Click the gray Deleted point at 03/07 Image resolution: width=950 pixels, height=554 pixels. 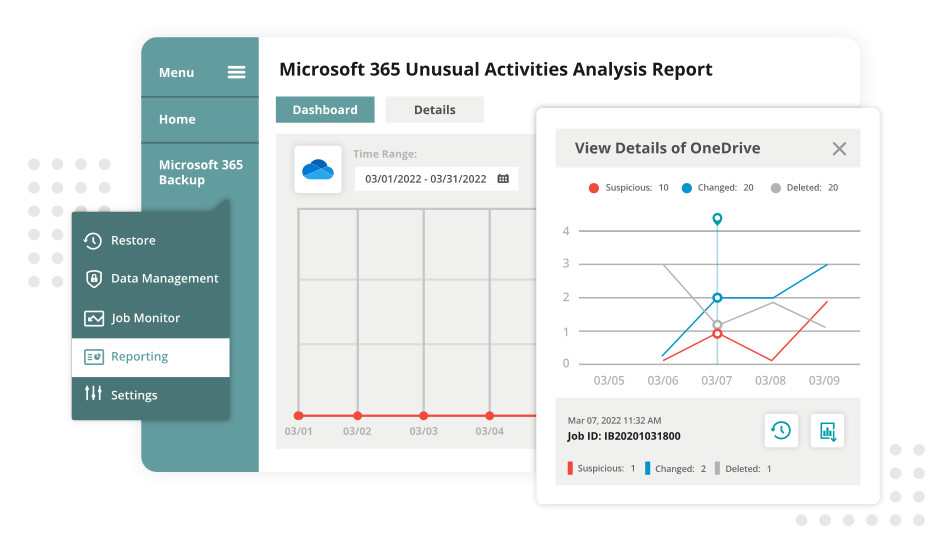pyautogui.click(x=717, y=325)
